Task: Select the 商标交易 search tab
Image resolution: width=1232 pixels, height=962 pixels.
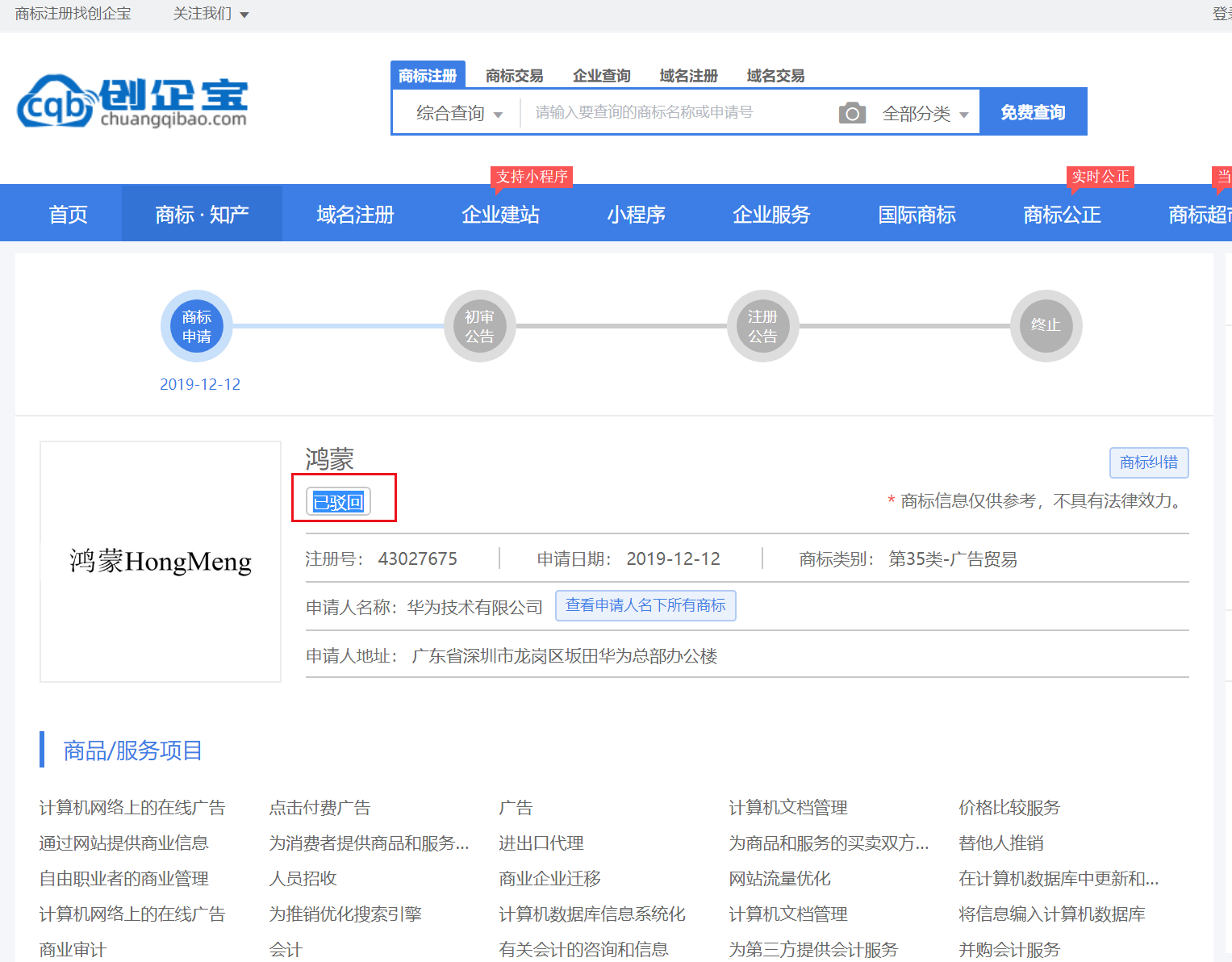Action: [515, 76]
